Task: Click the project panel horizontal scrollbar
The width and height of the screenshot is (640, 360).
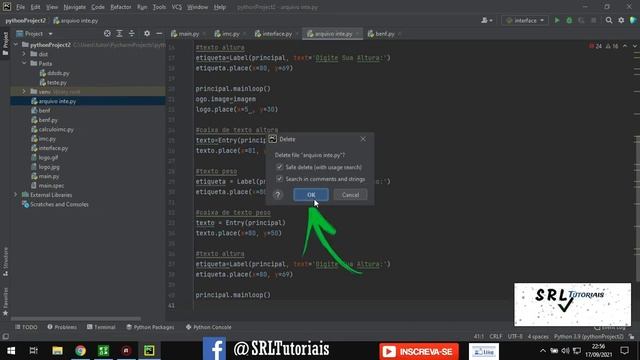Action: click(x=76, y=318)
